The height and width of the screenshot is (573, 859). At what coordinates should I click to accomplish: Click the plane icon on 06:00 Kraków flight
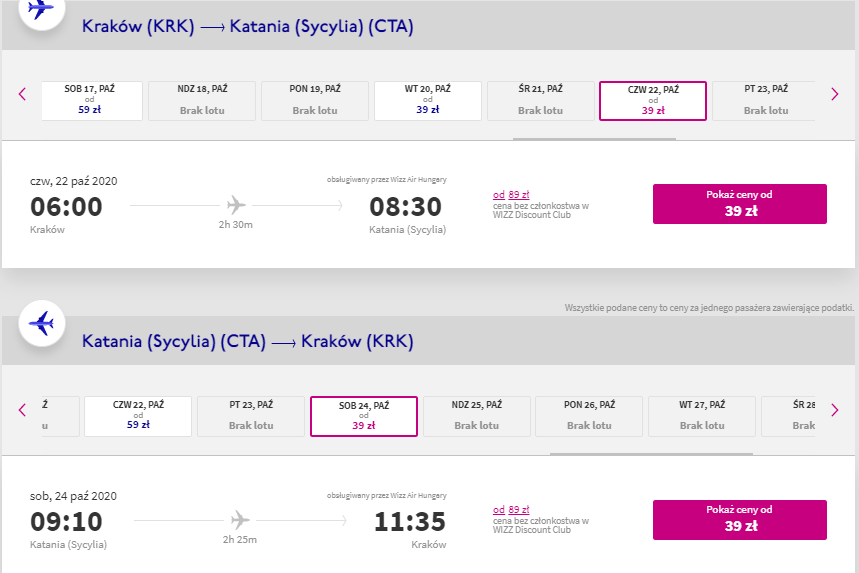236,205
